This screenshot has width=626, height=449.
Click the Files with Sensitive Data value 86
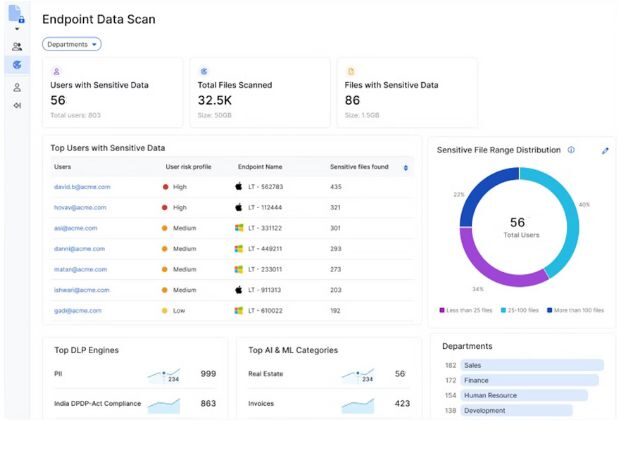tap(352, 100)
